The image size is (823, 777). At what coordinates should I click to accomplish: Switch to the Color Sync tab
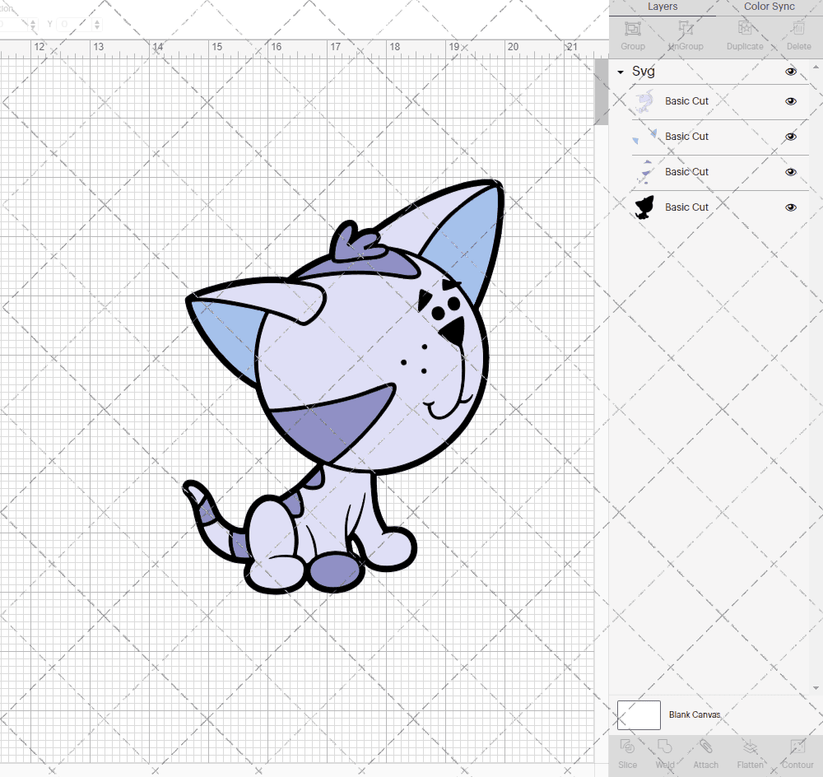[769, 6]
